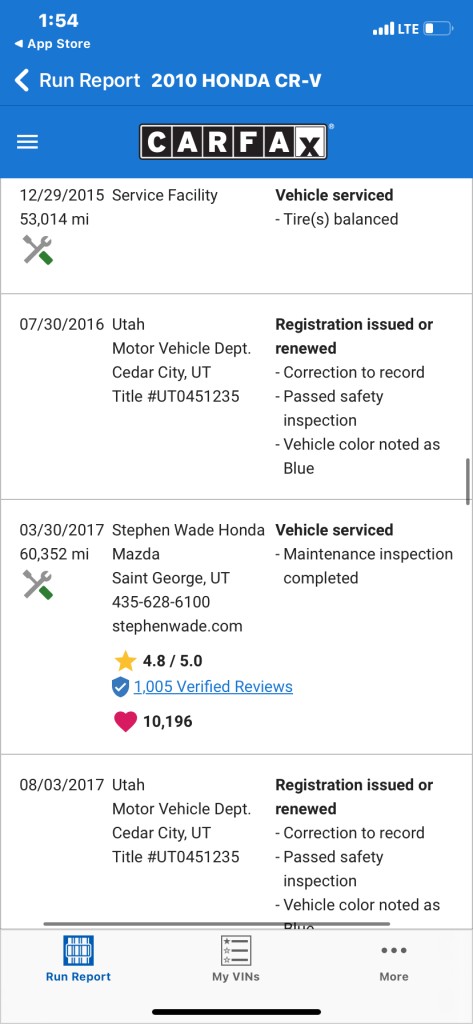Open the More tab
This screenshot has height=1024, width=473.
pos(394,959)
